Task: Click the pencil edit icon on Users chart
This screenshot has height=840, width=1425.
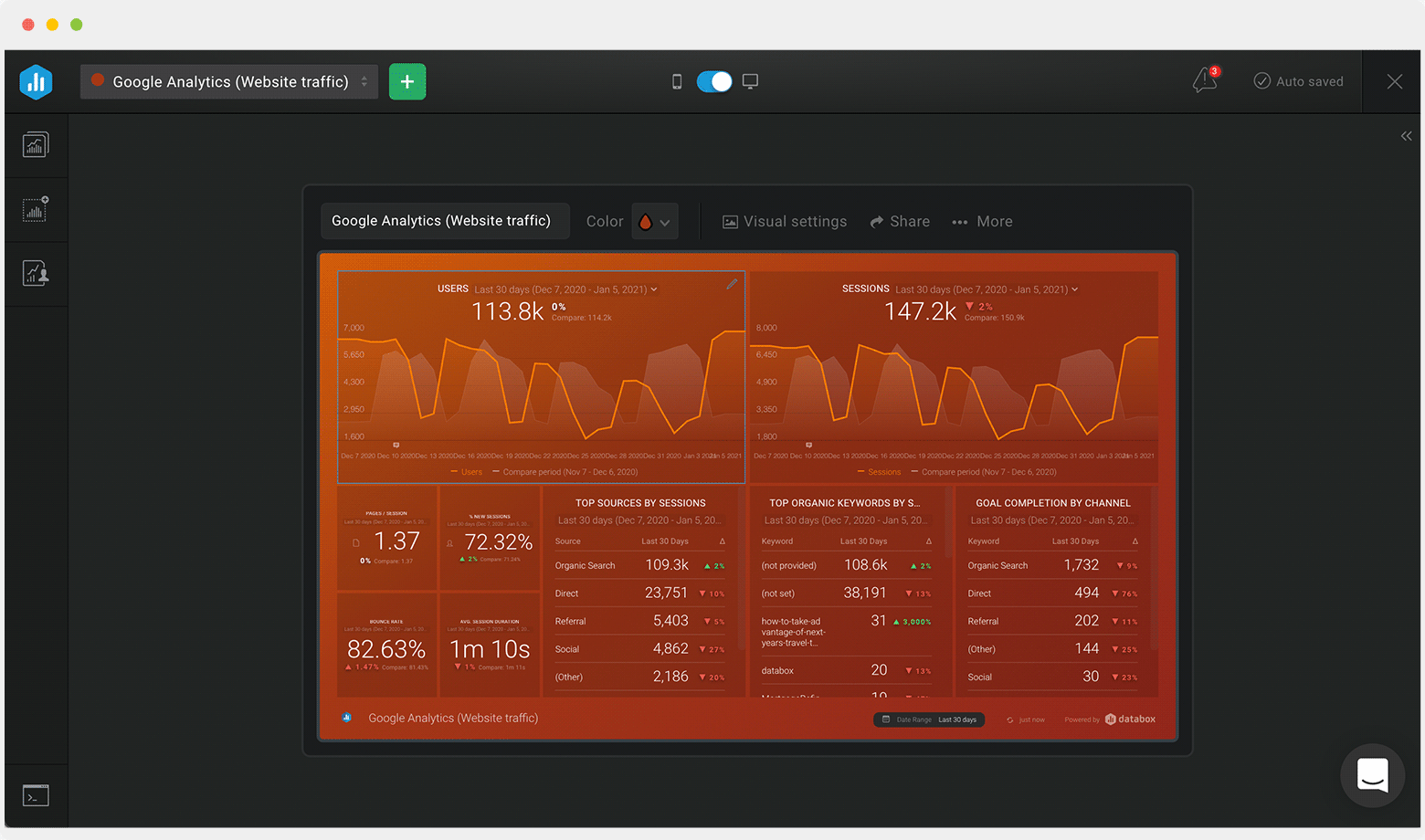Action: (732, 284)
